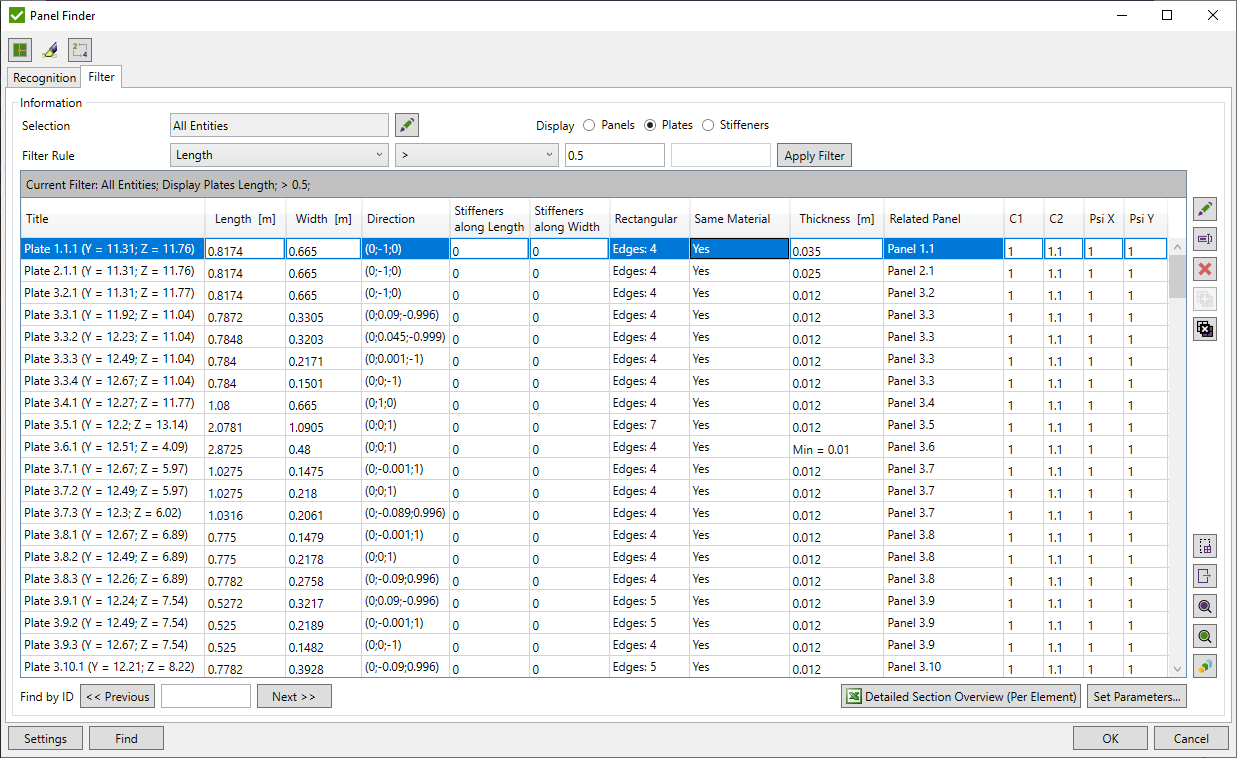1237x758 pixels.
Task: Delete the selected plate with the red X icon
Action: click(x=1205, y=268)
